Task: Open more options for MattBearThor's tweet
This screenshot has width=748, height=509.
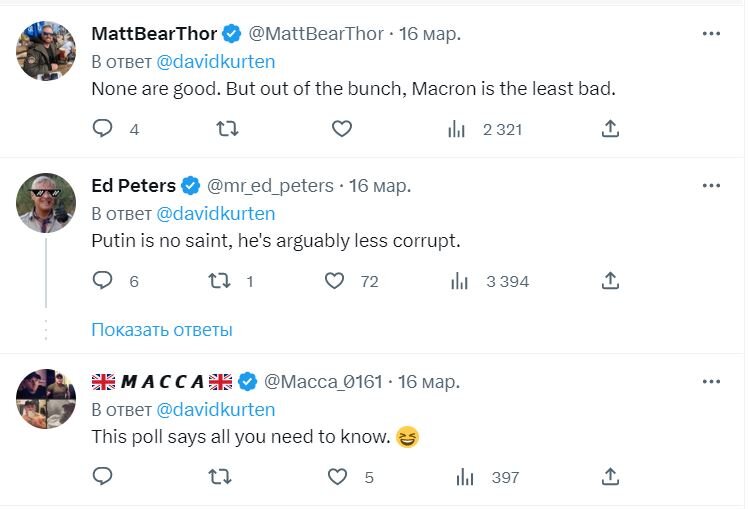Action: [x=711, y=33]
